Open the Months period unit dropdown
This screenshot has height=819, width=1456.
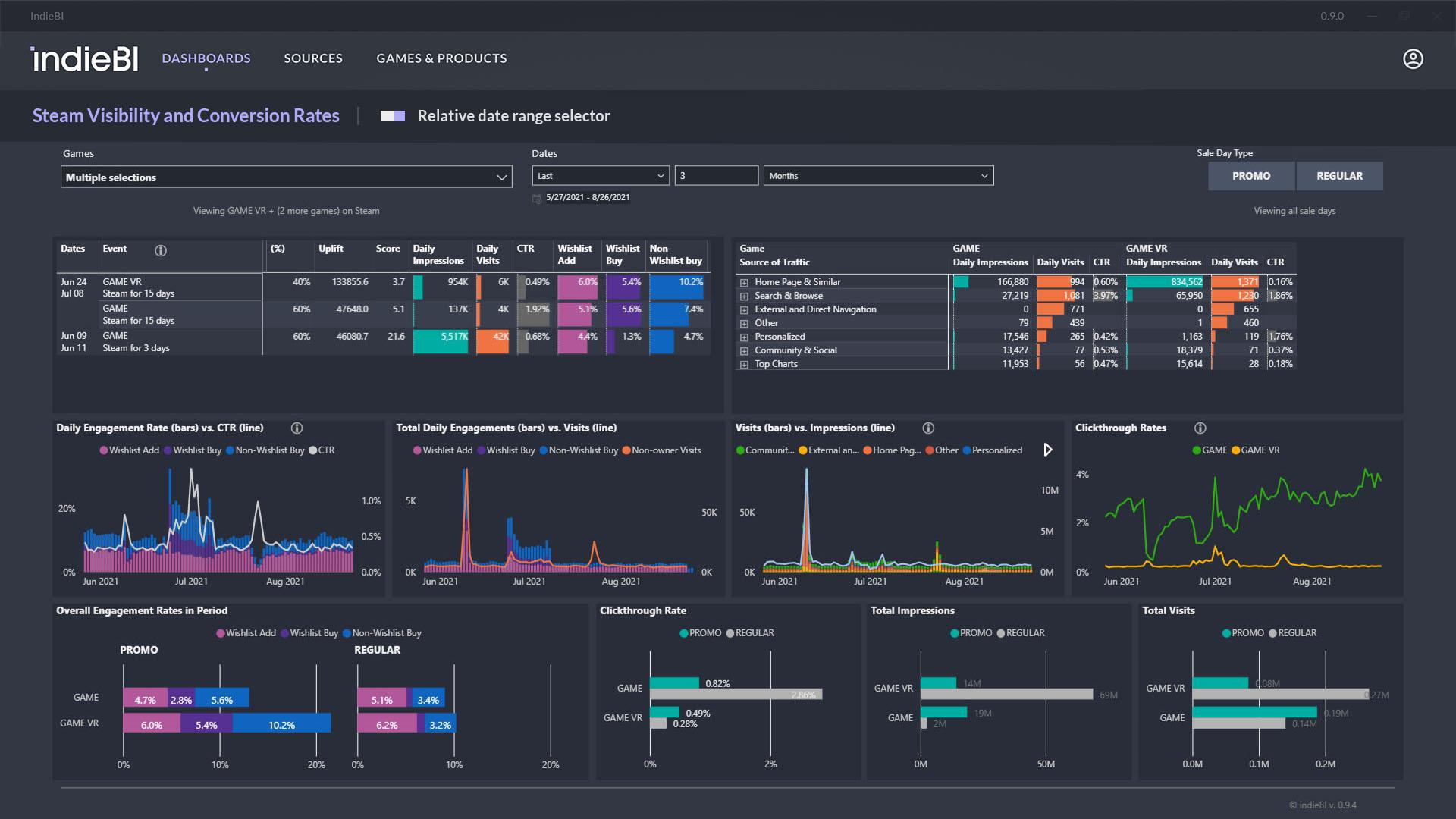coord(878,175)
